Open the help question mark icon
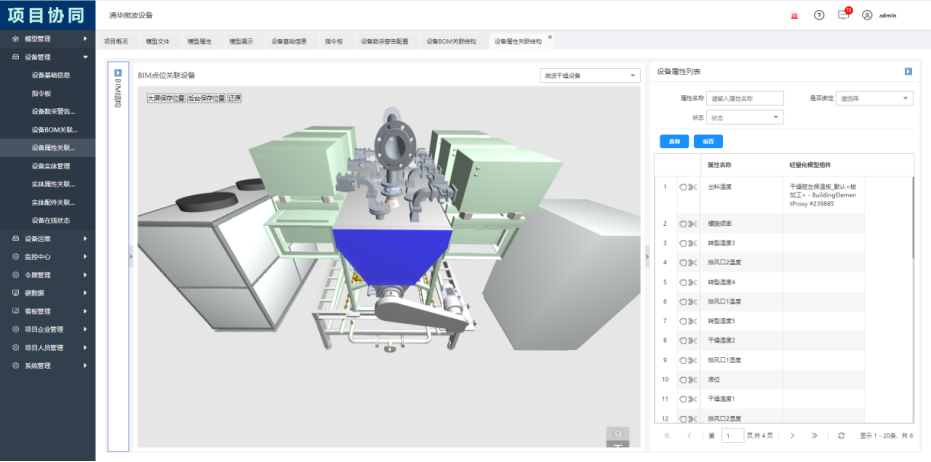Image resolution: width=931 pixels, height=462 pixels. pos(819,15)
